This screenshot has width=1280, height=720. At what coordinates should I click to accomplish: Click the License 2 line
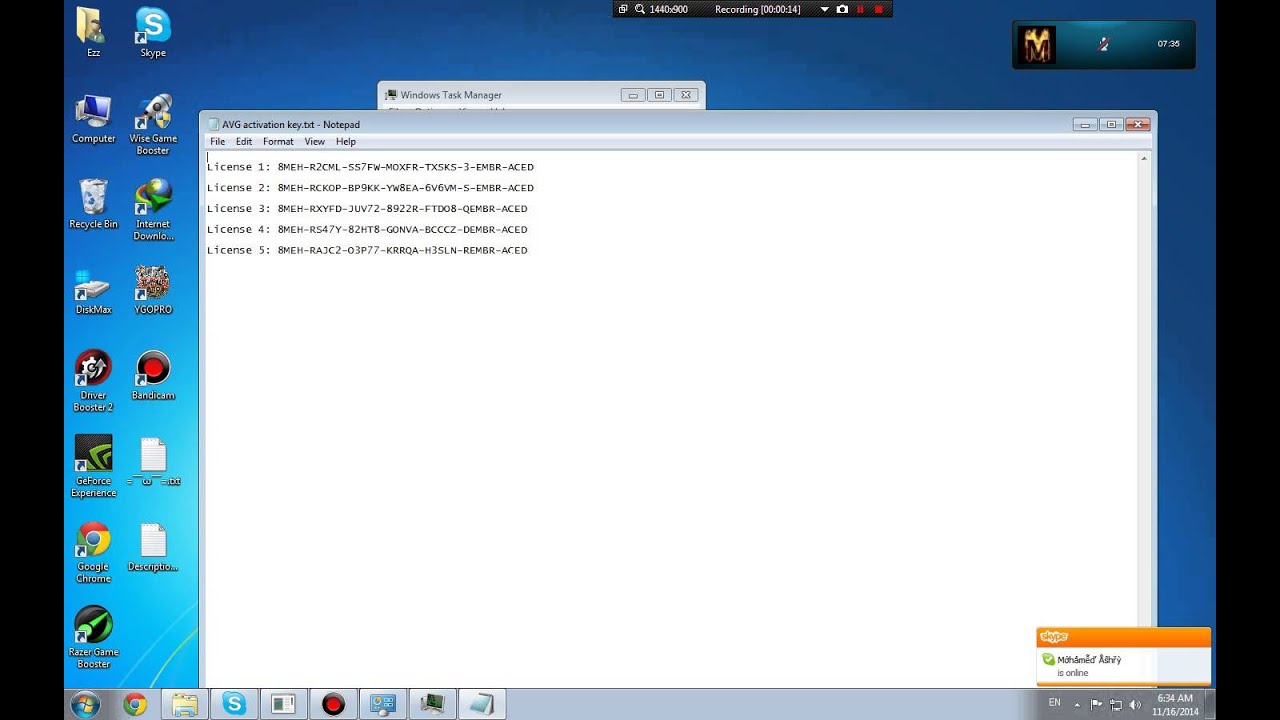point(370,188)
